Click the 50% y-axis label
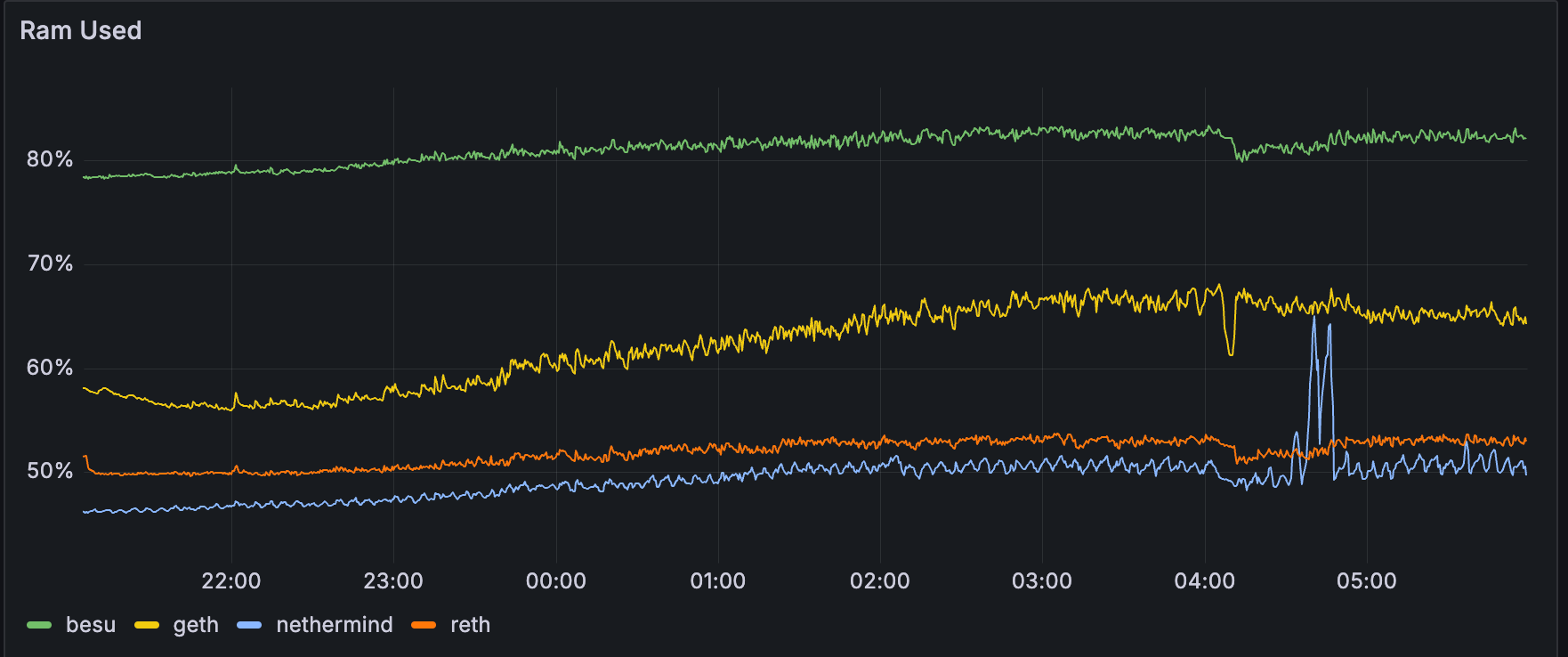Screen dimensions: 1568x657 coord(50,471)
